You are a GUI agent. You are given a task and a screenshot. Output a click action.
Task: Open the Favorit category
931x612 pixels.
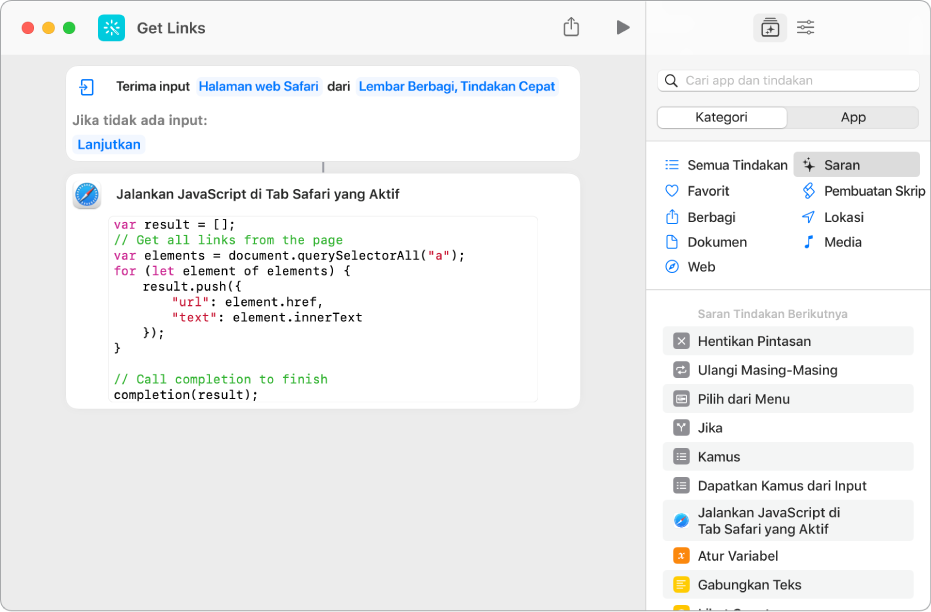(x=697, y=191)
